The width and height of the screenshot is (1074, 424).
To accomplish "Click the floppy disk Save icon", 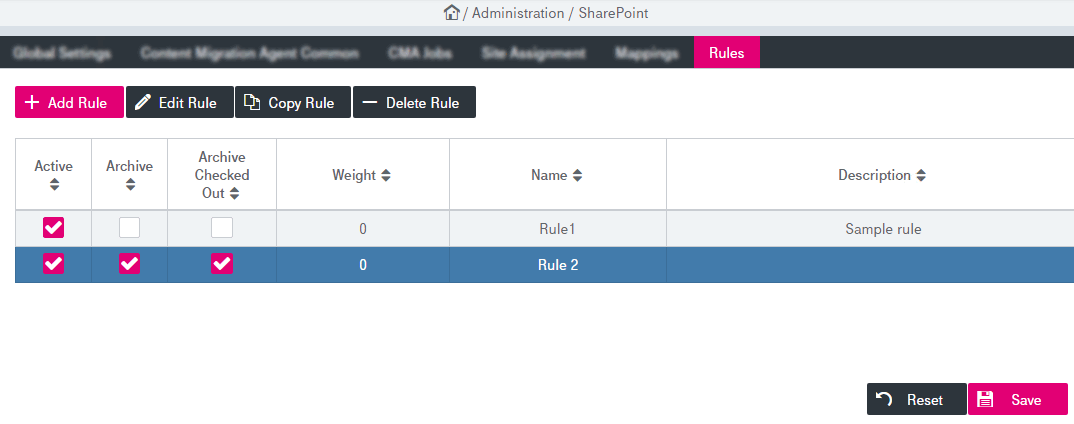I will 985,400.
